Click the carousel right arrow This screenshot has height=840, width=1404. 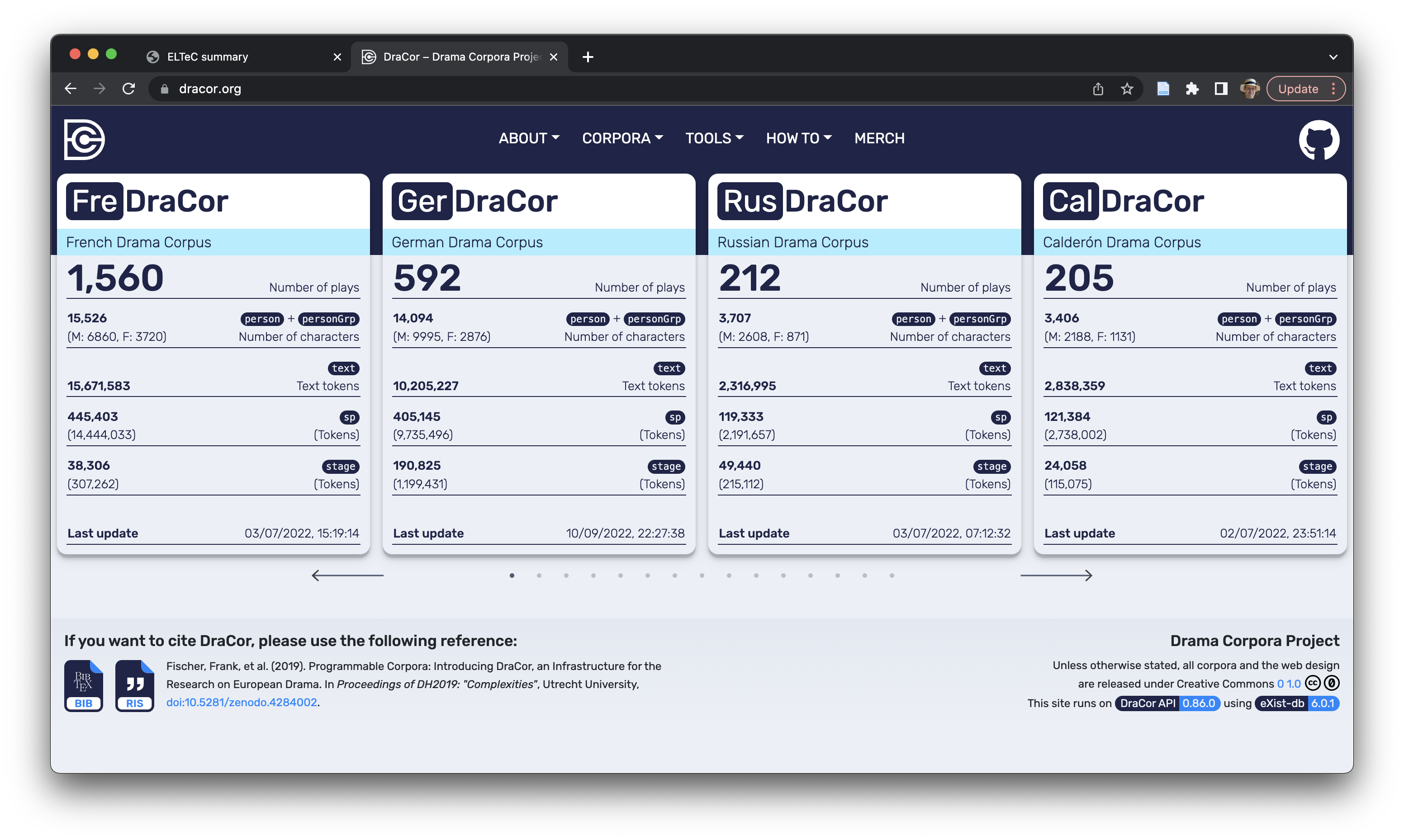[1056, 575]
